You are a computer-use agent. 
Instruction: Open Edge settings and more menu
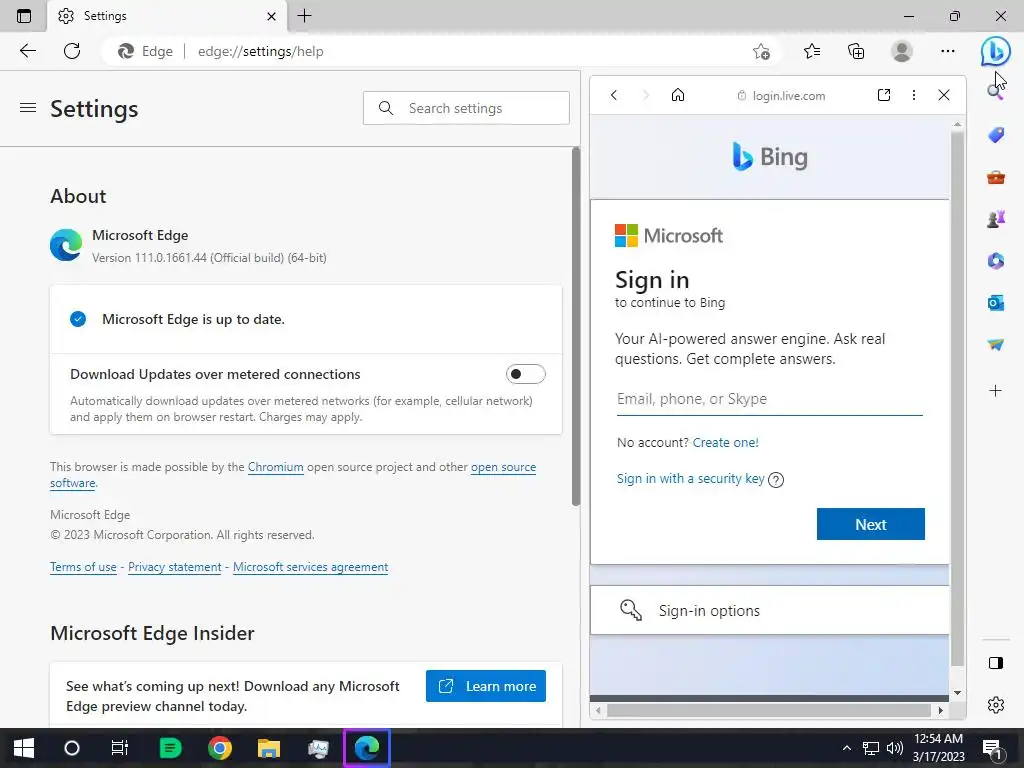point(948,51)
